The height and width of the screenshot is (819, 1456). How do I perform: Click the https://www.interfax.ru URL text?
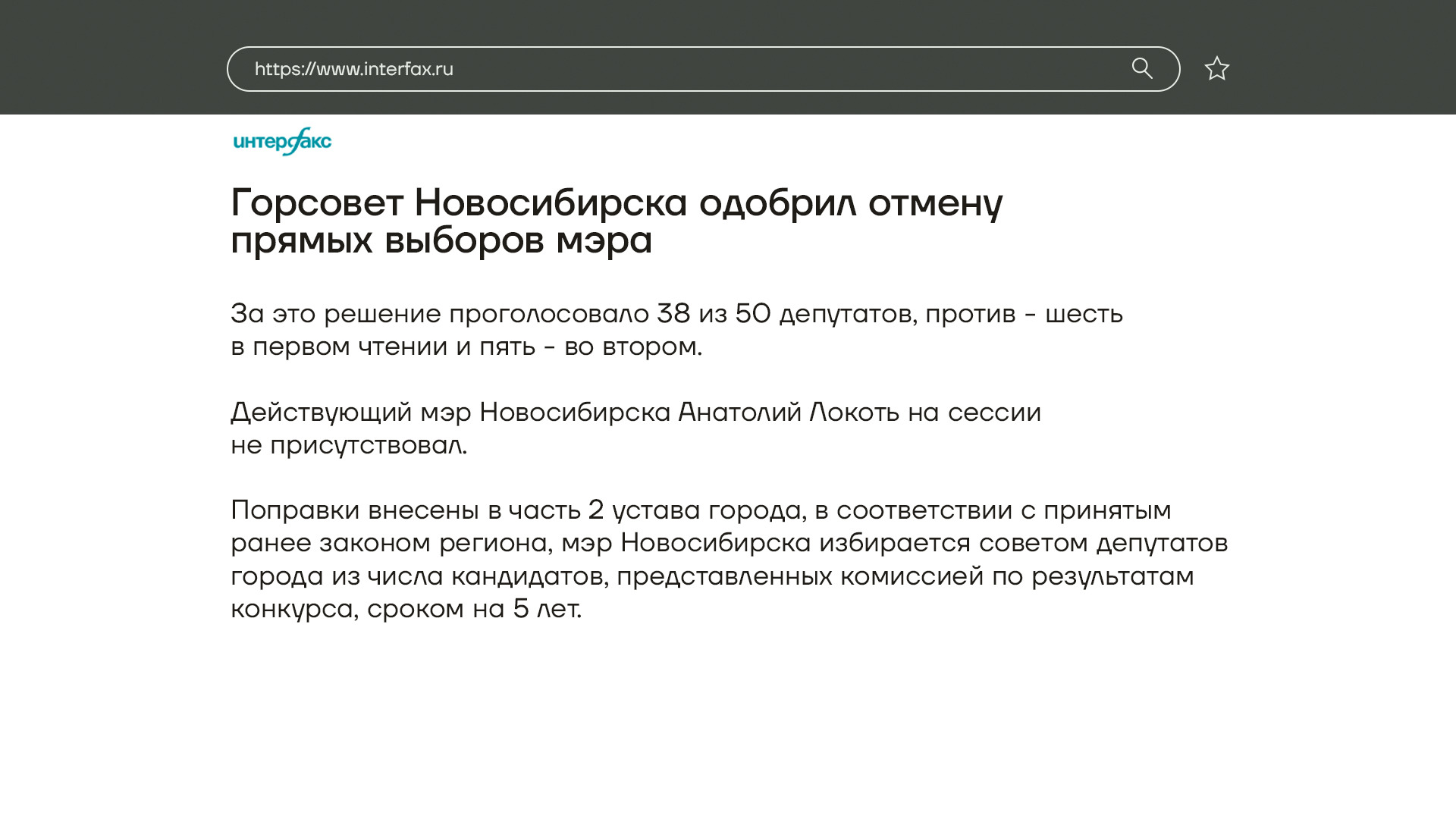pyautogui.click(x=353, y=69)
